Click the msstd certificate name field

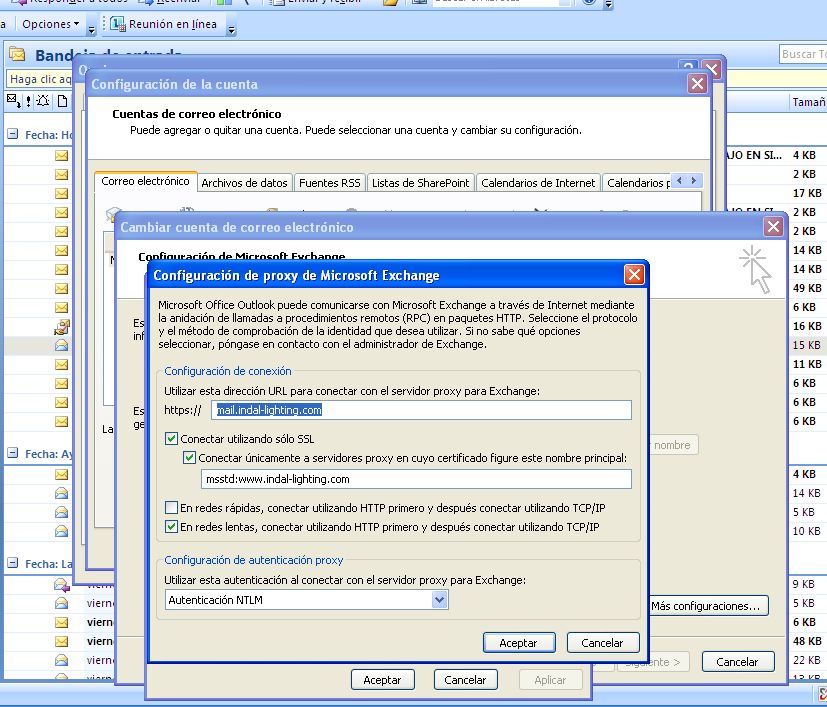click(416, 479)
